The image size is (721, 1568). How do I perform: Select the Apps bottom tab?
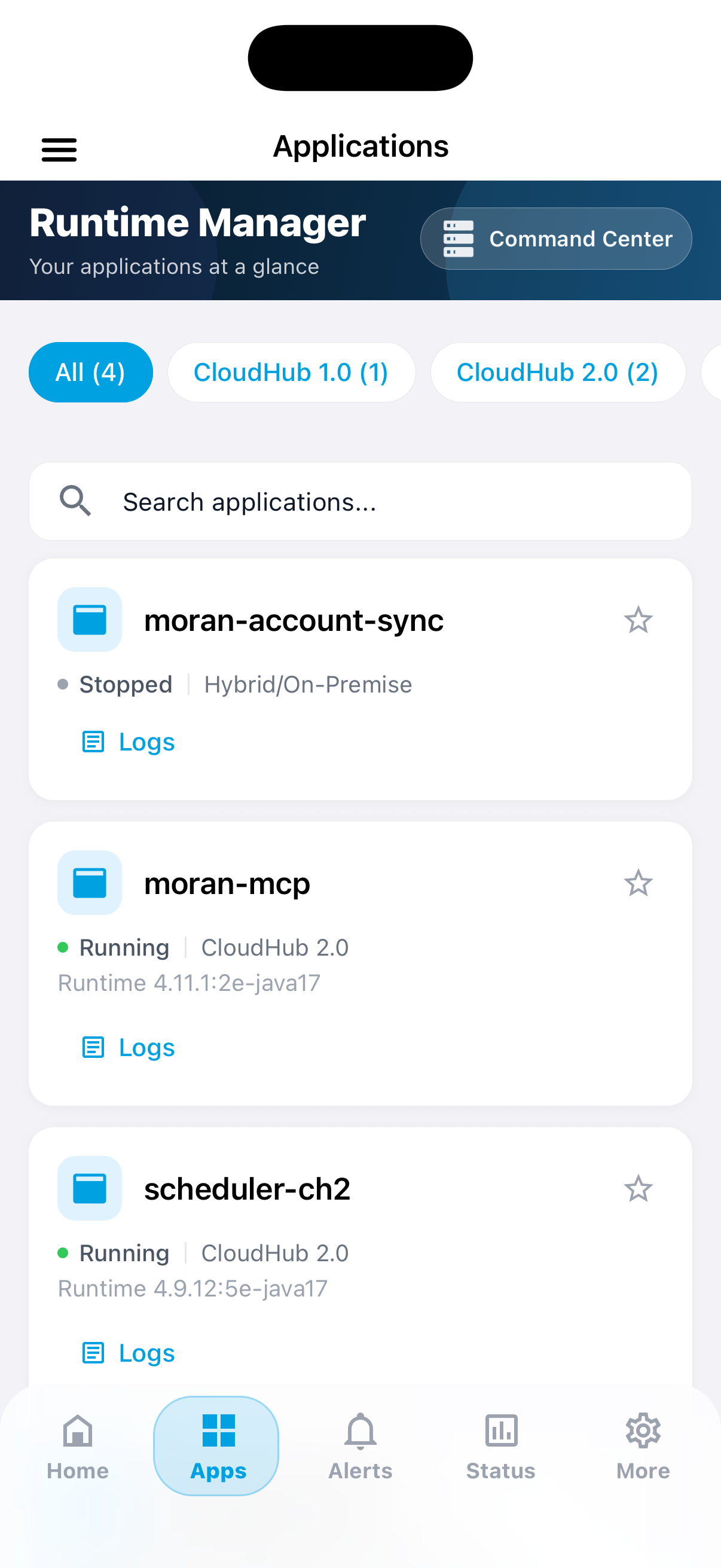coord(216,1445)
